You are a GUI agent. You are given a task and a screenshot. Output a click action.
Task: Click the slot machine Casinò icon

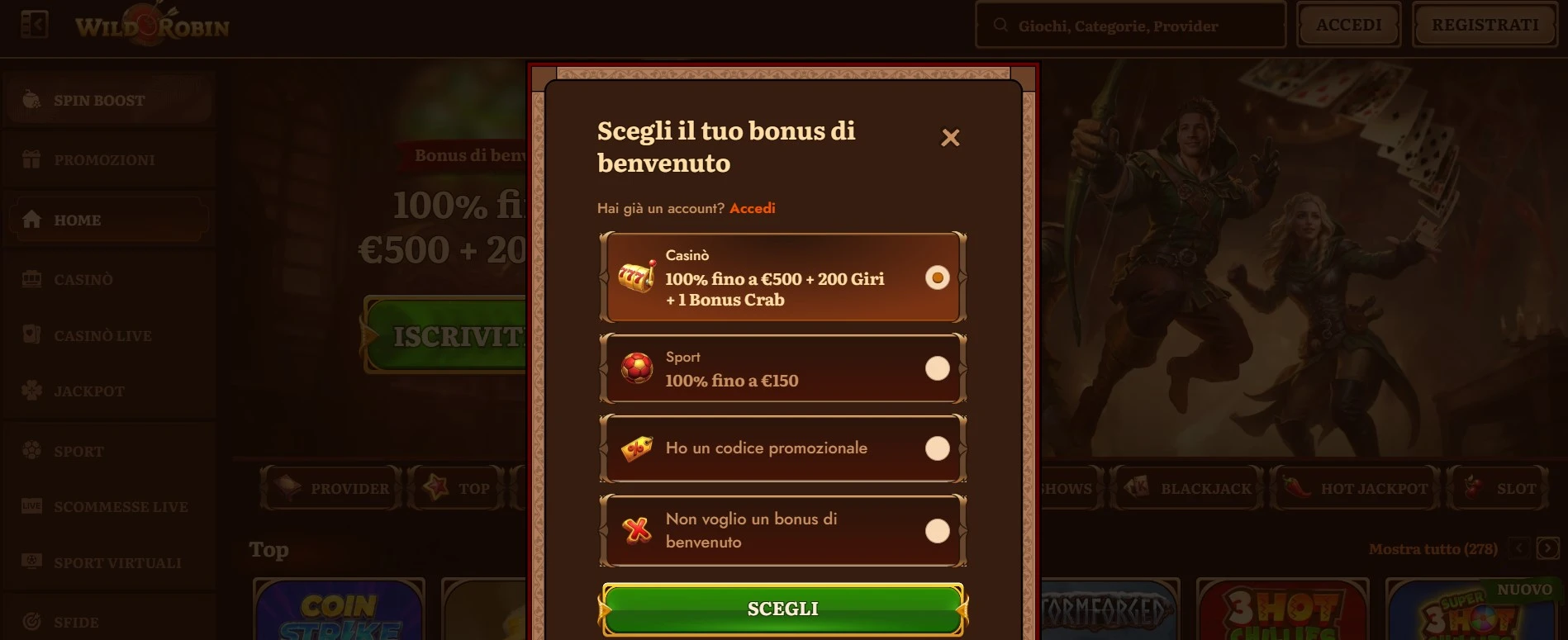(637, 277)
